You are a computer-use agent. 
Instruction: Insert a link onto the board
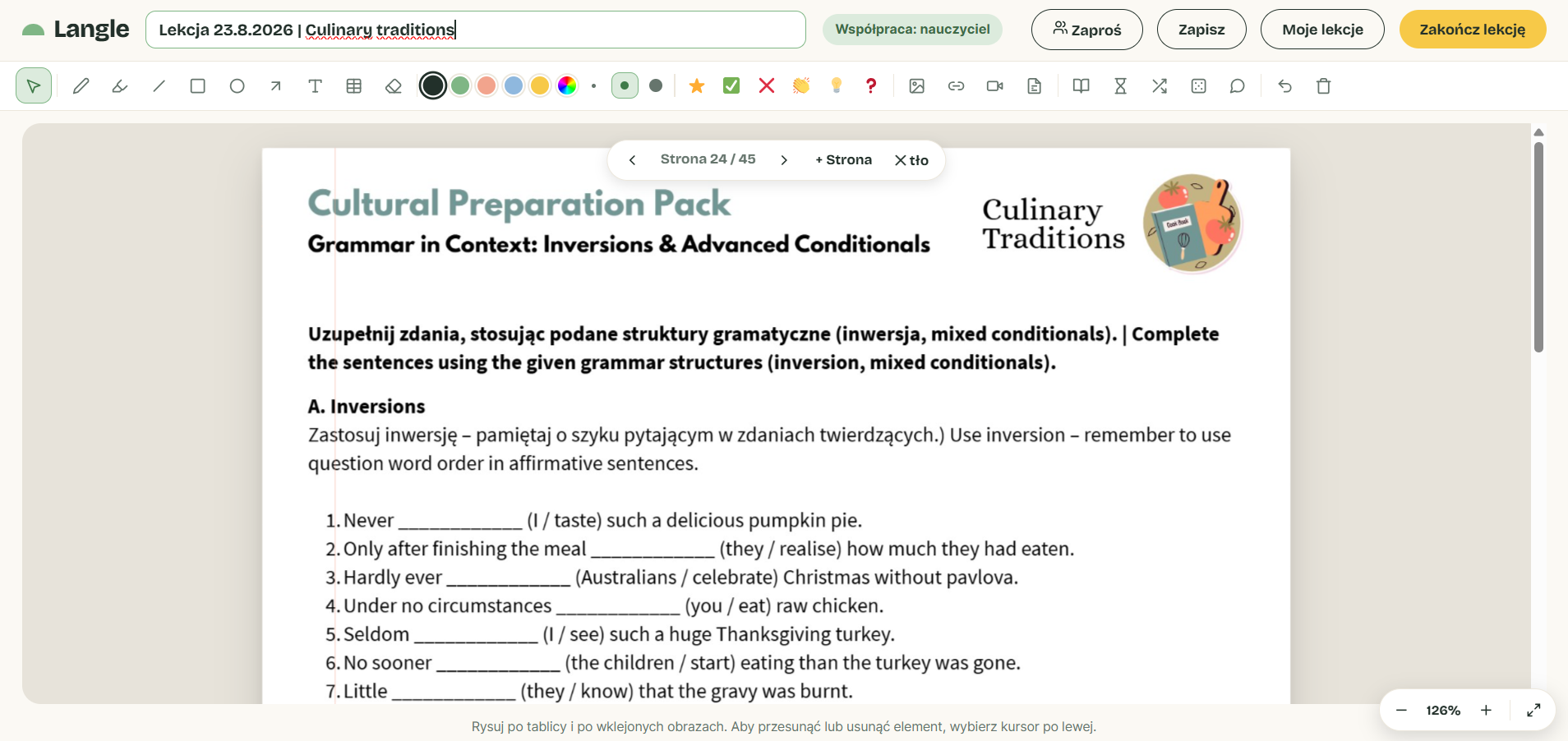[956, 85]
